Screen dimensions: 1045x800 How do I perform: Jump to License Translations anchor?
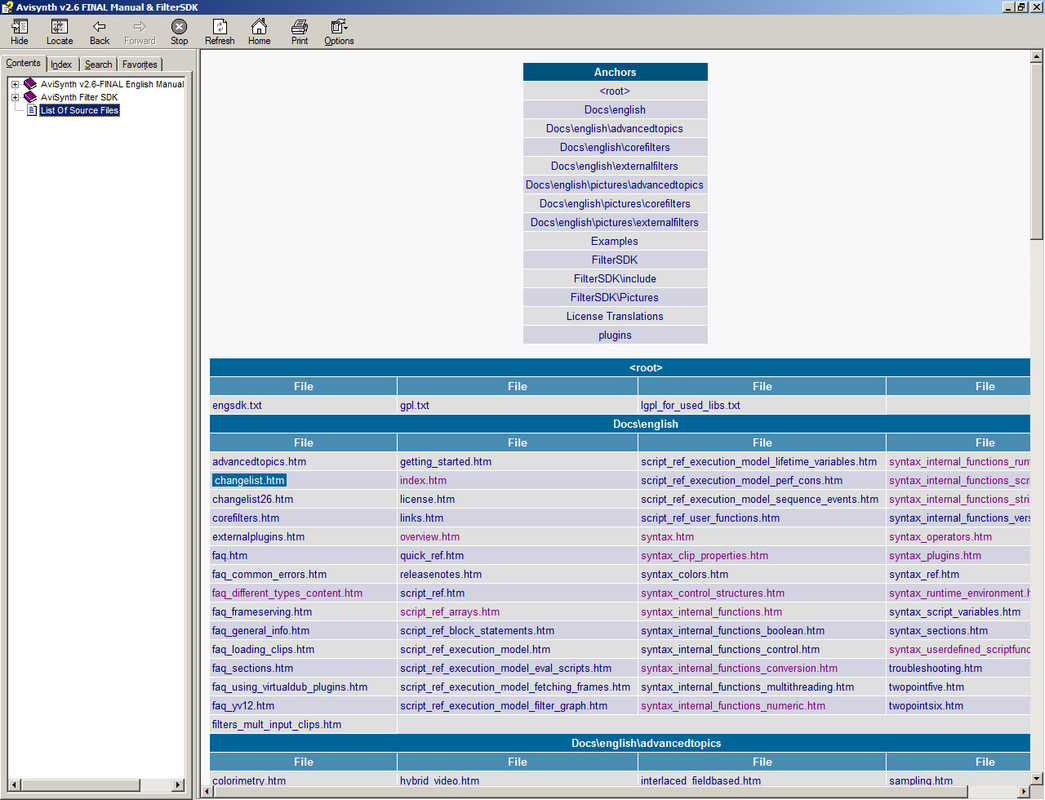tap(614, 316)
